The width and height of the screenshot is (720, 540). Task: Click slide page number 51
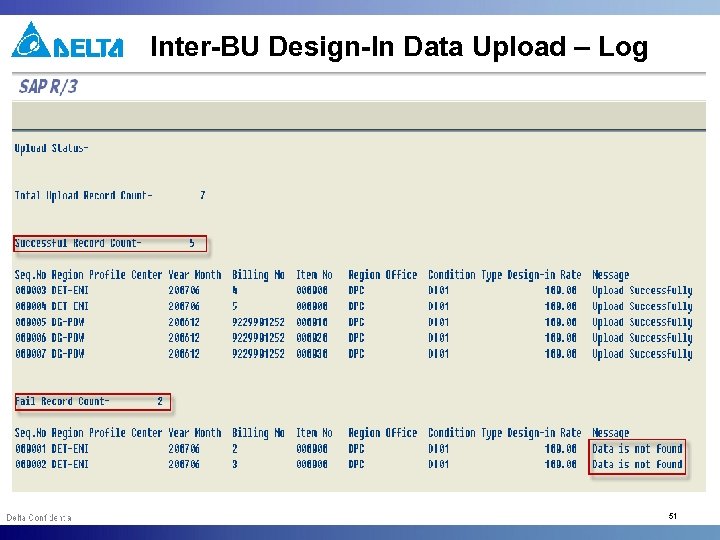pos(673,516)
